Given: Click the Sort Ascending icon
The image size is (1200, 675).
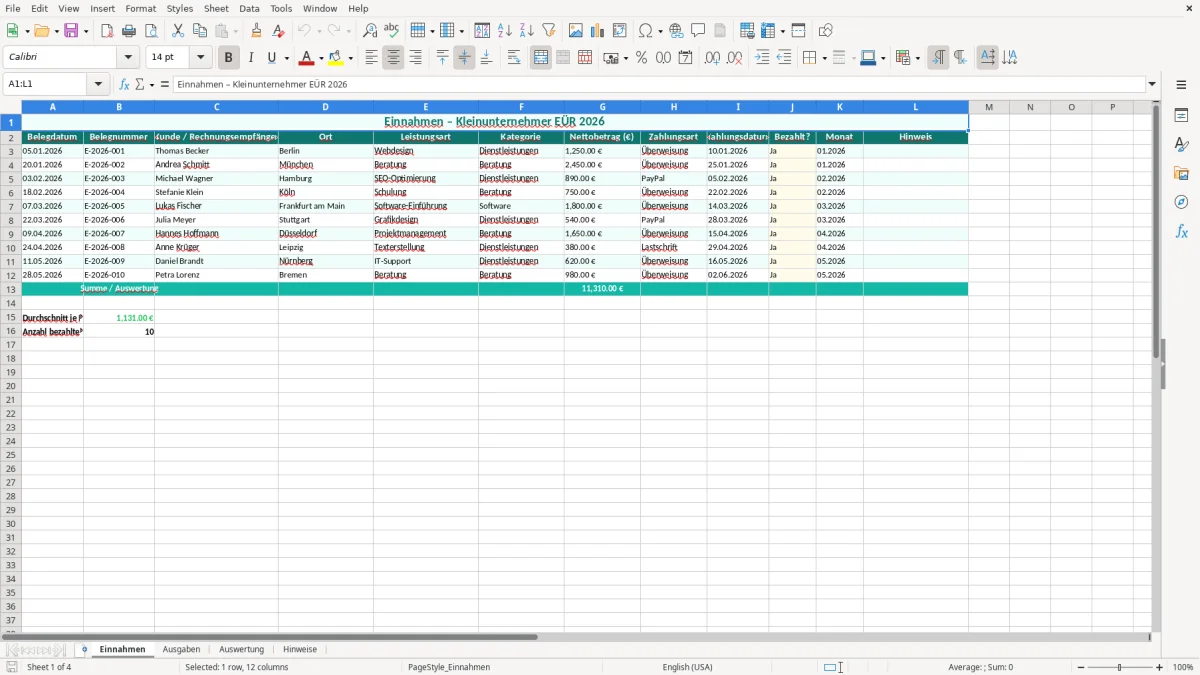Looking at the screenshot, I should (505, 31).
